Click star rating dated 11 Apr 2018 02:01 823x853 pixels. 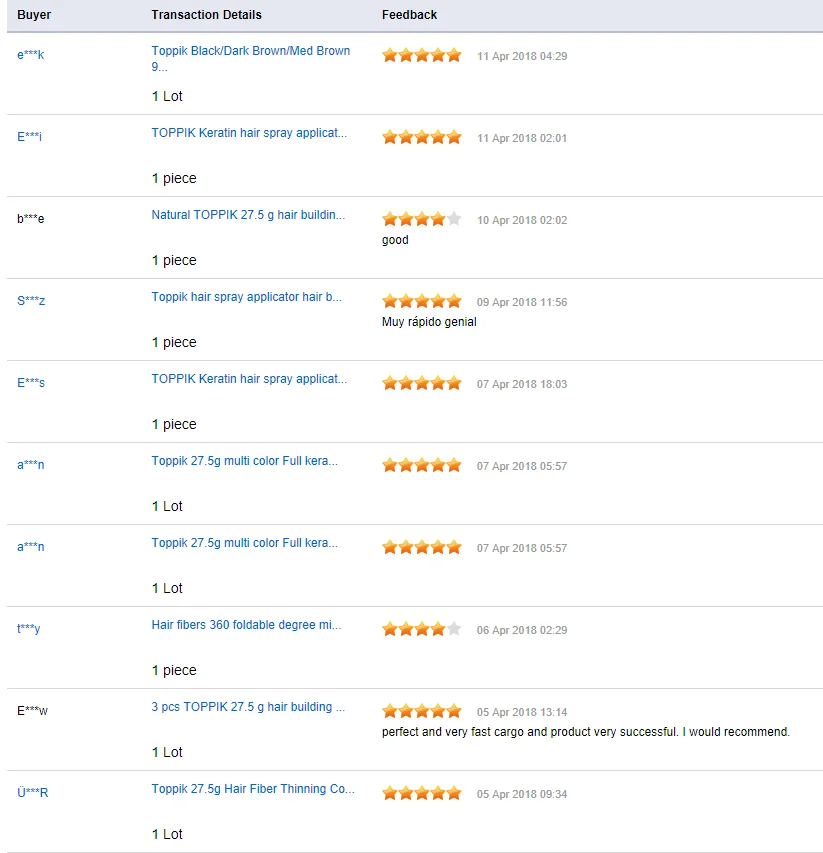pyautogui.click(x=422, y=138)
